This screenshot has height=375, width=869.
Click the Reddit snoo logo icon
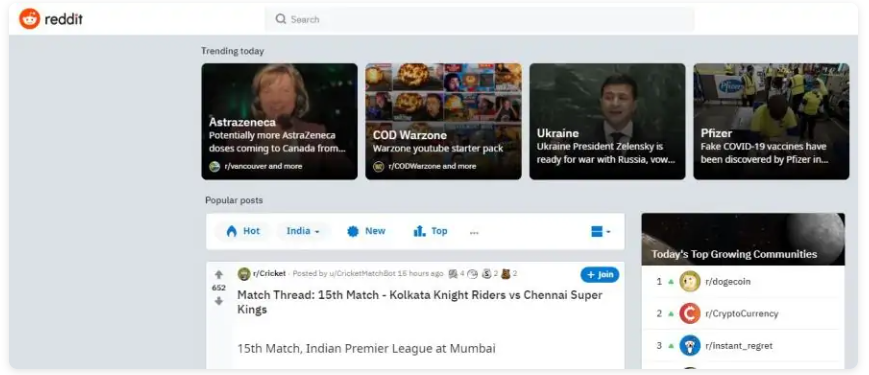click(x=29, y=19)
